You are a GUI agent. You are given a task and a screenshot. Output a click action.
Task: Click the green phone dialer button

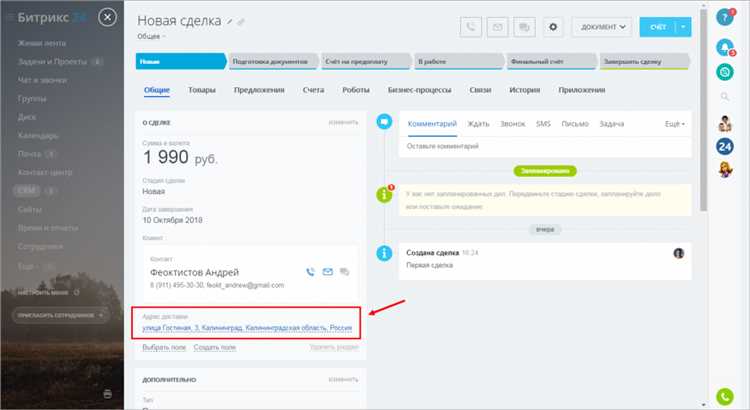(x=725, y=396)
